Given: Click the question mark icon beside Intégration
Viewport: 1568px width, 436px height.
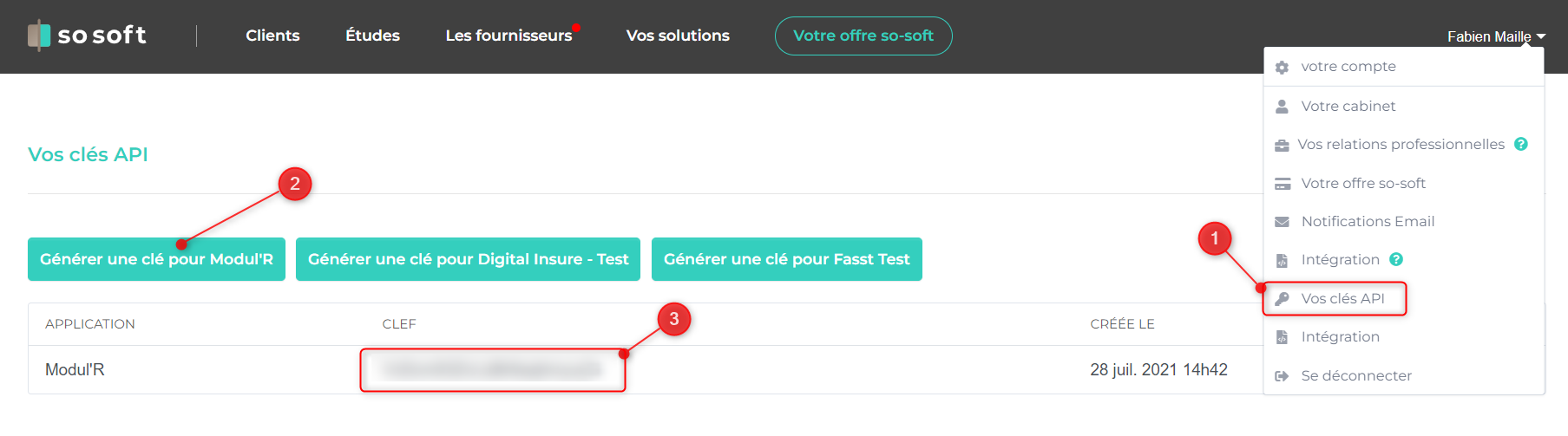Looking at the screenshot, I should click(1396, 259).
